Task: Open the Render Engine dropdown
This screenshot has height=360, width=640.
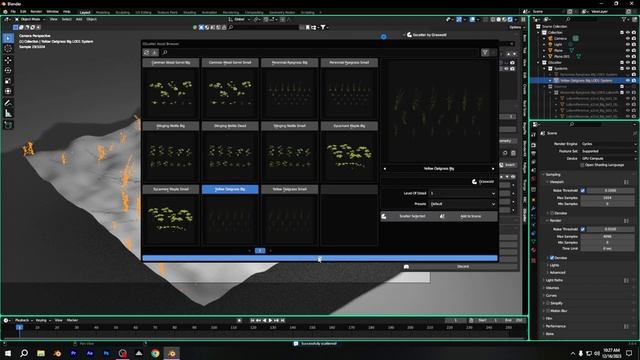Action: click(x=609, y=144)
